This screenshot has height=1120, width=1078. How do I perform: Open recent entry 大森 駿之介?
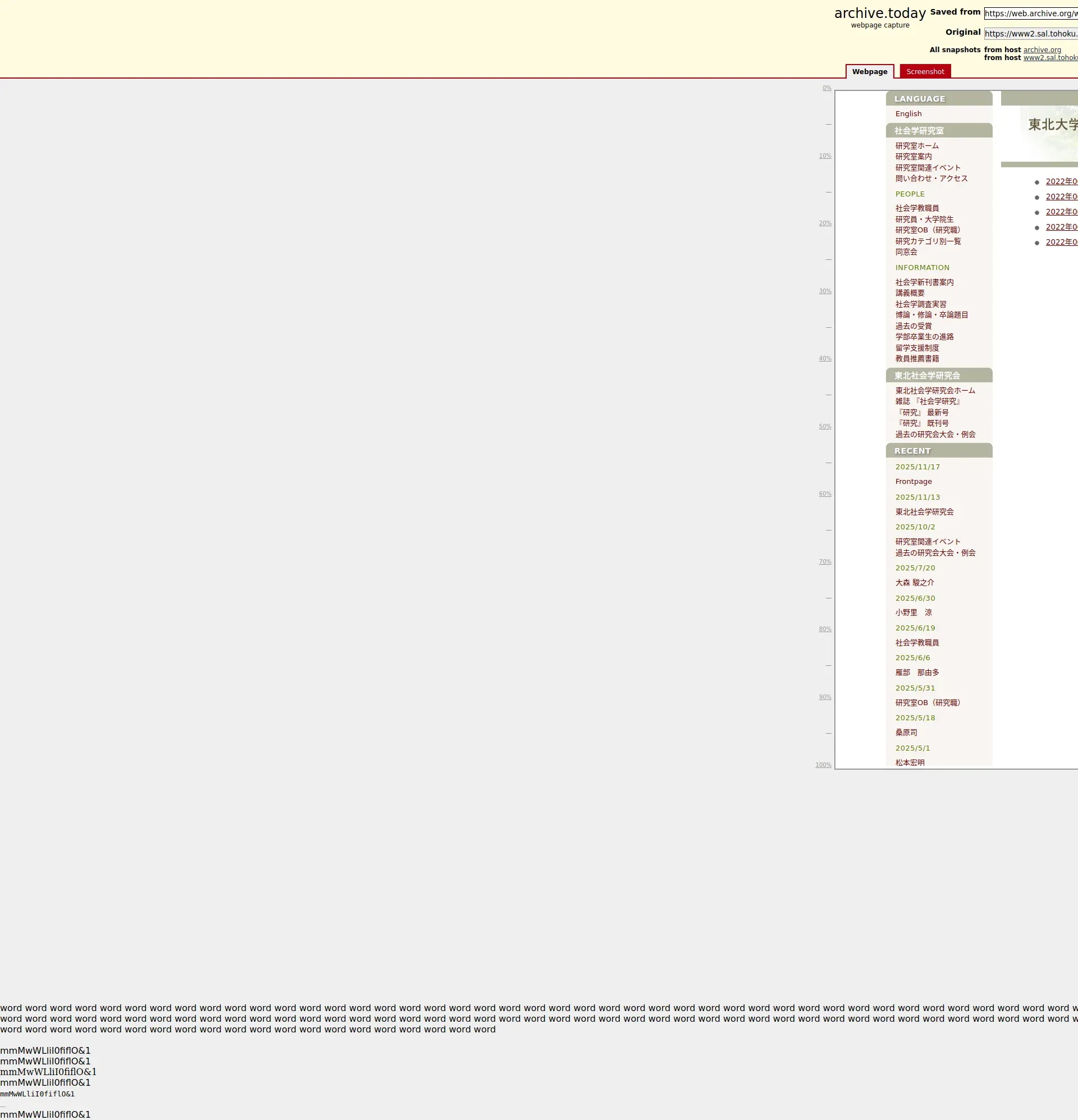coord(915,583)
